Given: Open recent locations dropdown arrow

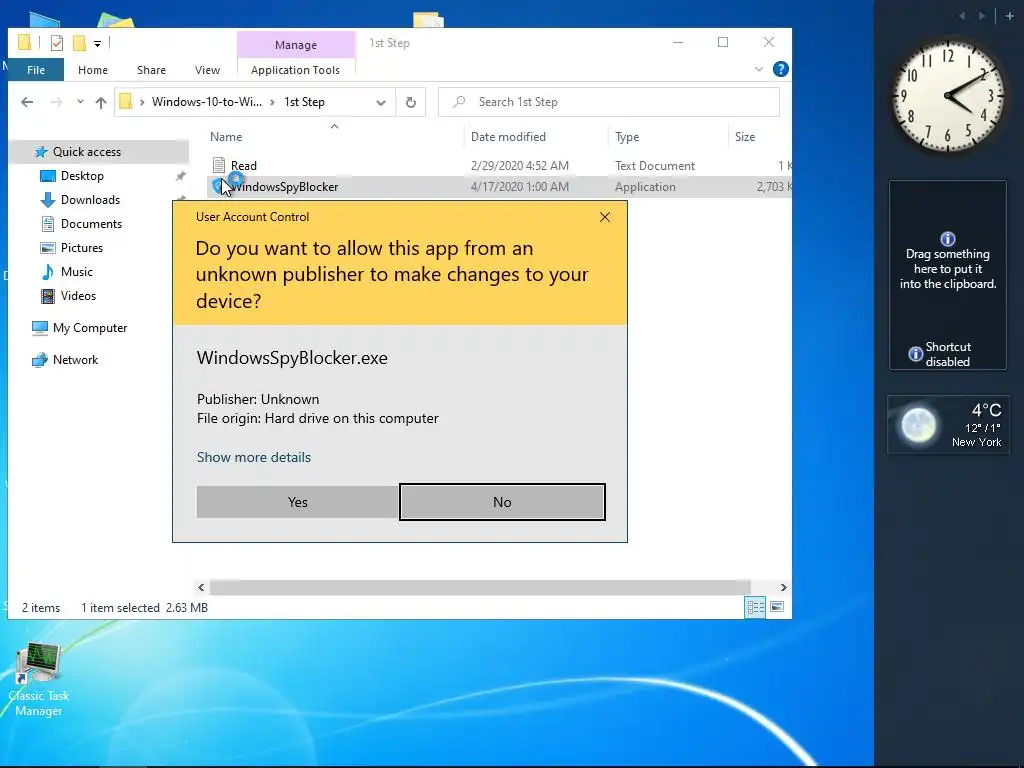Looking at the screenshot, I should (80, 102).
